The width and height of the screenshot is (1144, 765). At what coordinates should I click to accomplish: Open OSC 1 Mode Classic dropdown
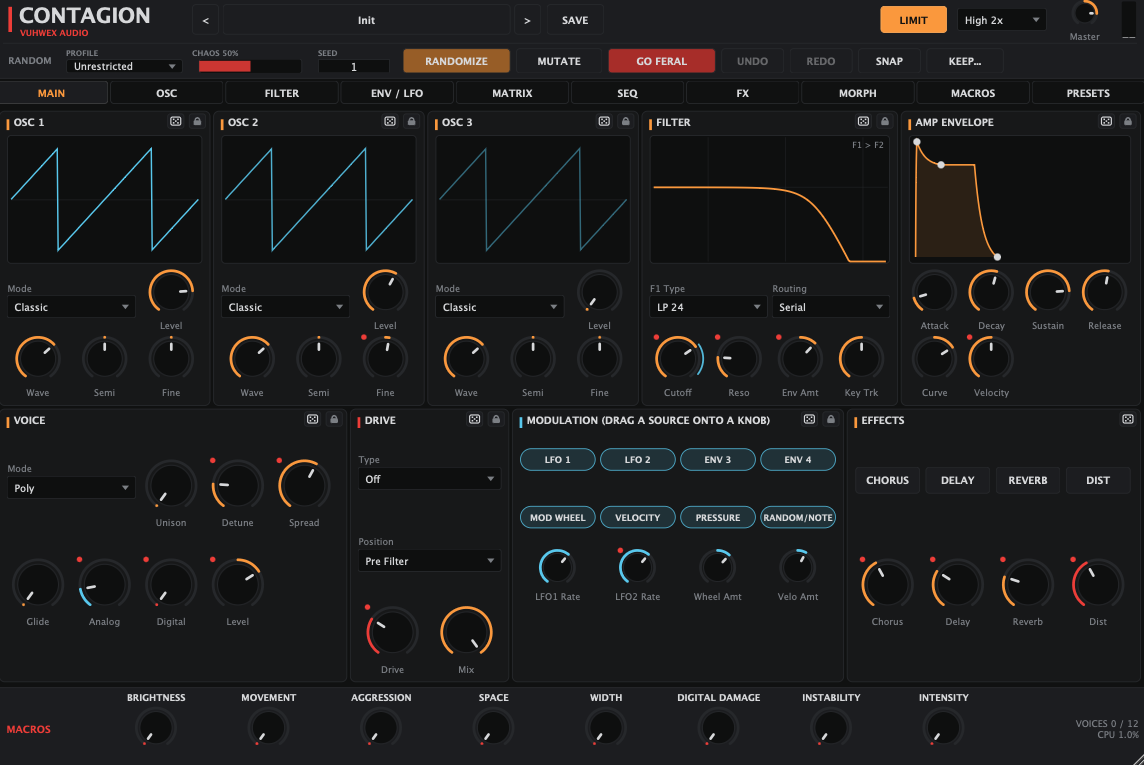tap(71, 307)
